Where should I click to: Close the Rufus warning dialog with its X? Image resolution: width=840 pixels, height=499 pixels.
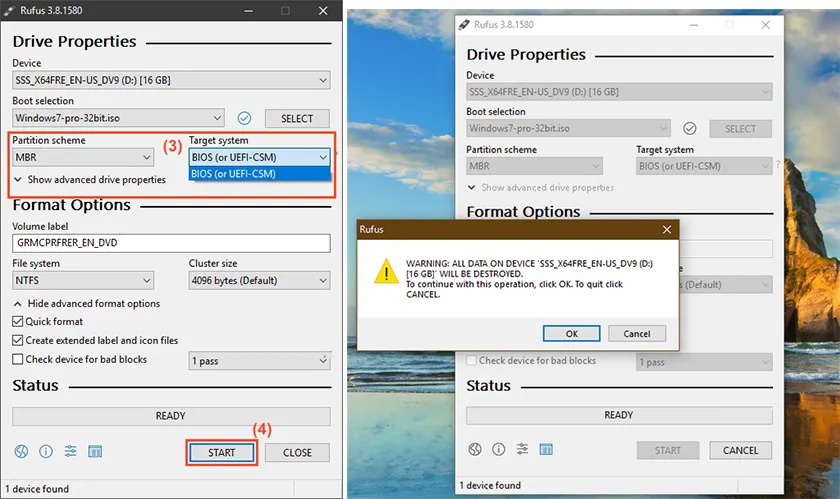[666, 230]
